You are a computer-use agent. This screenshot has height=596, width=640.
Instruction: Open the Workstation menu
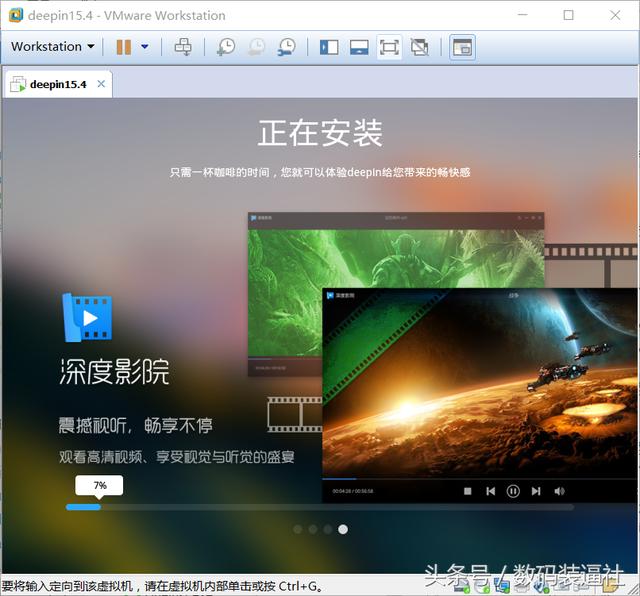53,47
